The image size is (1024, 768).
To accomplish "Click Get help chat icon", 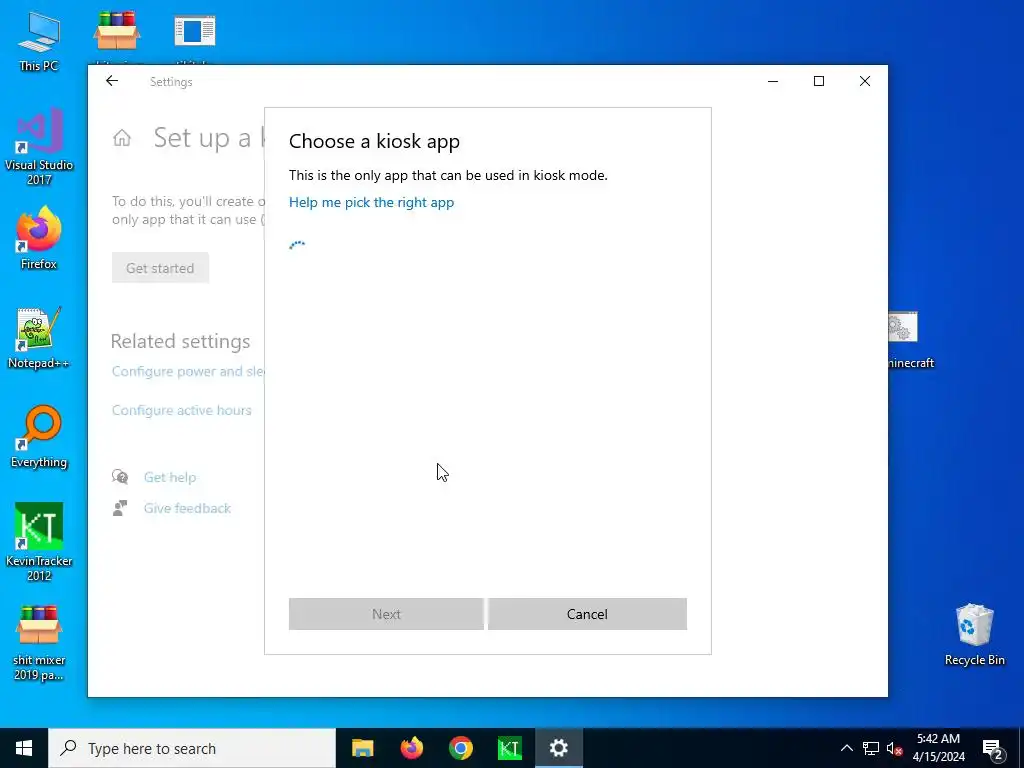I will [x=120, y=477].
